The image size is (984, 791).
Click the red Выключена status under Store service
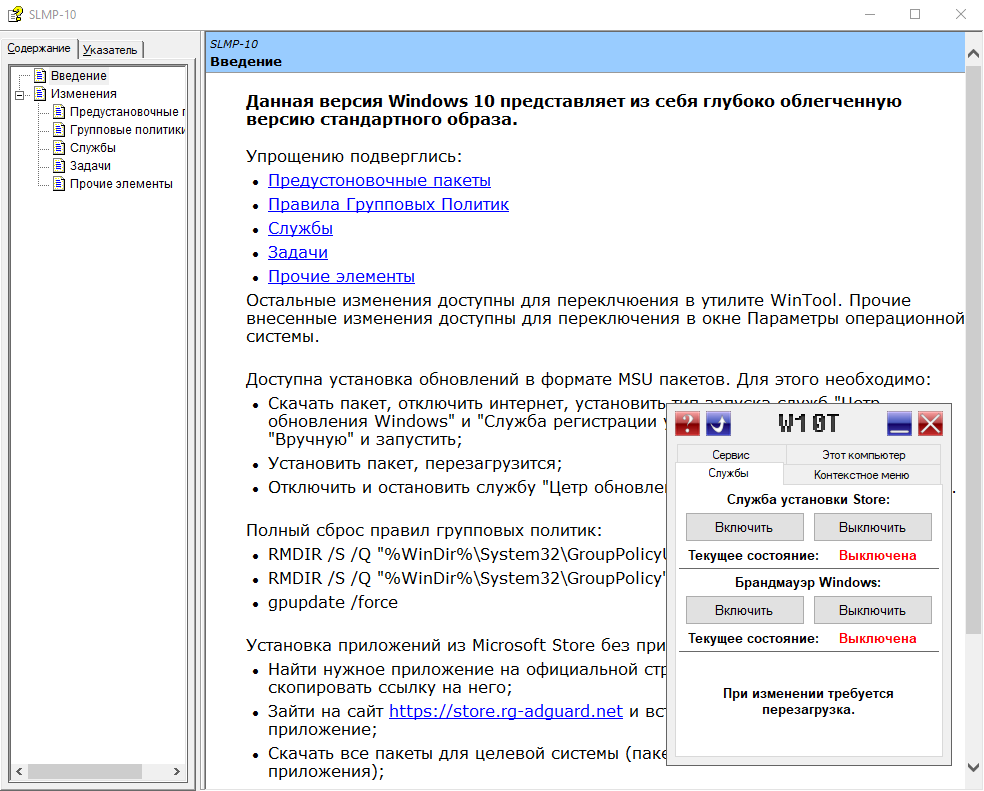[x=877, y=556]
